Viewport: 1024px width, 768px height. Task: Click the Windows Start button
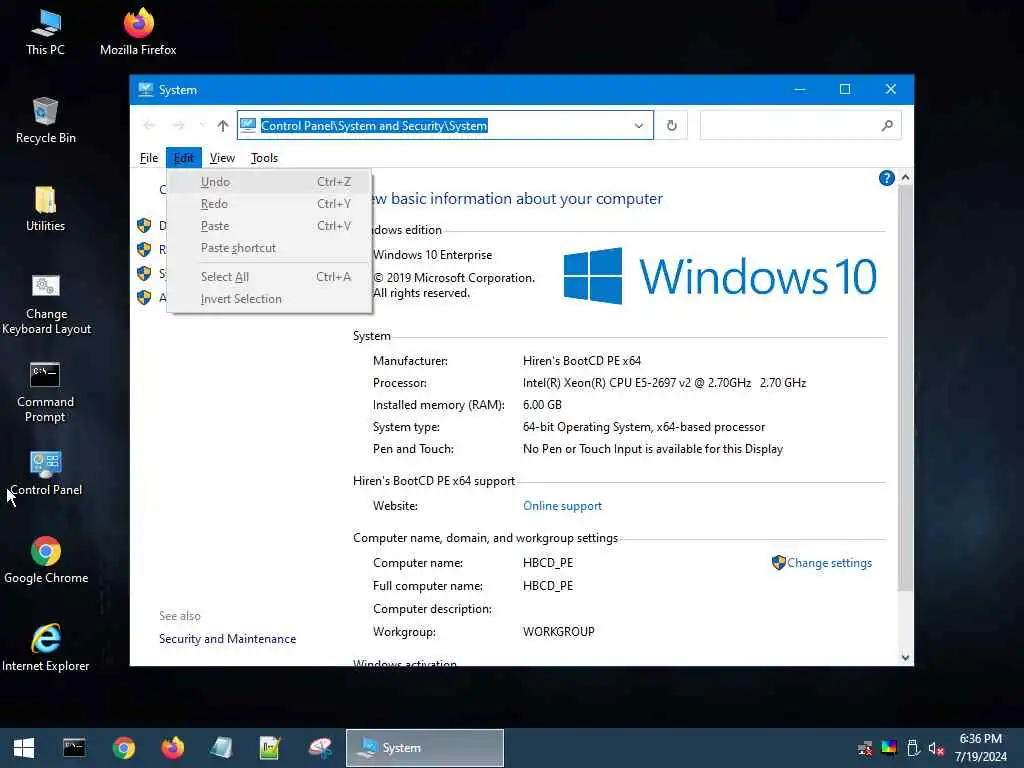click(x=24, y=748)
